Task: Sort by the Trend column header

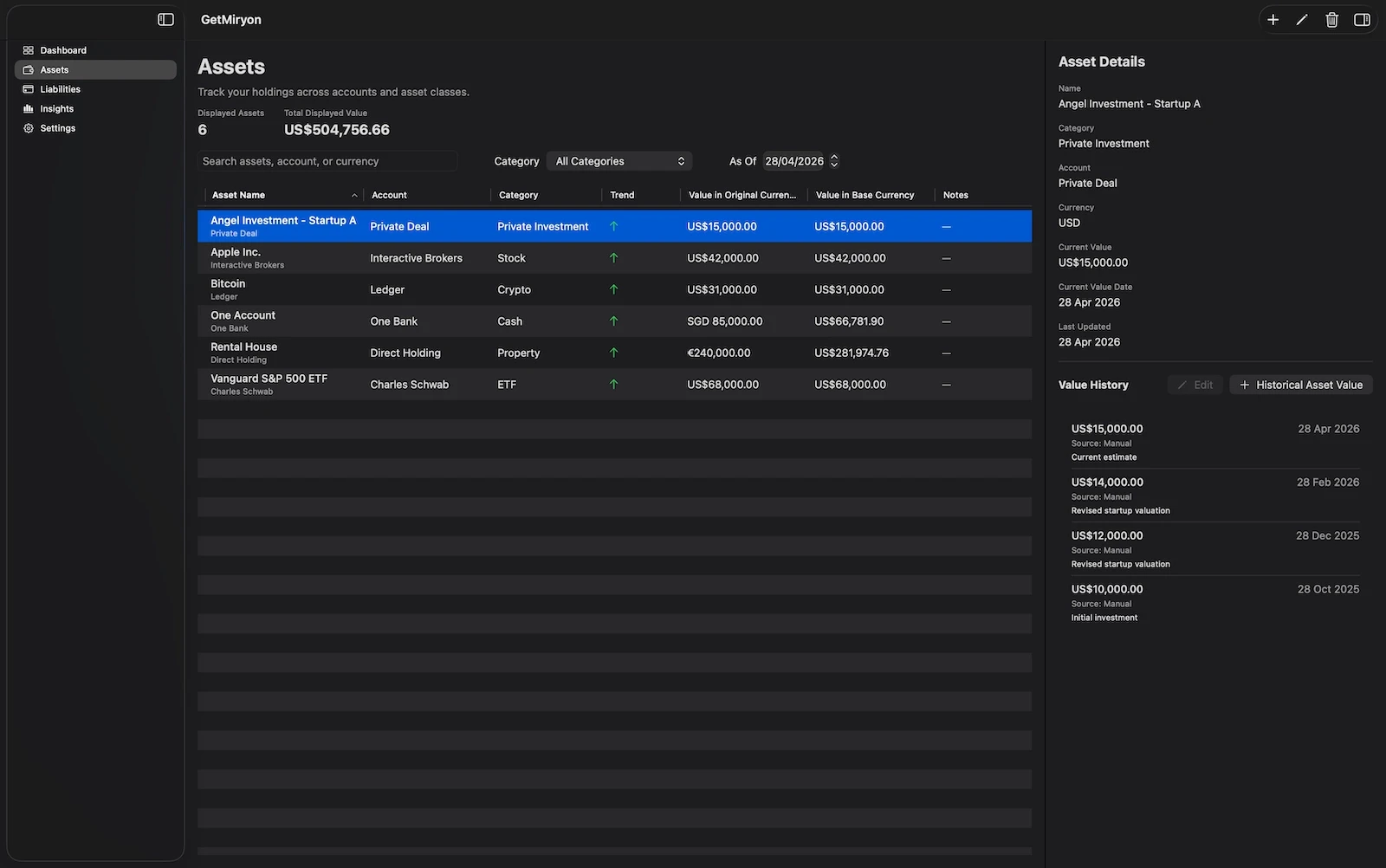Action: tap(641, 195)
